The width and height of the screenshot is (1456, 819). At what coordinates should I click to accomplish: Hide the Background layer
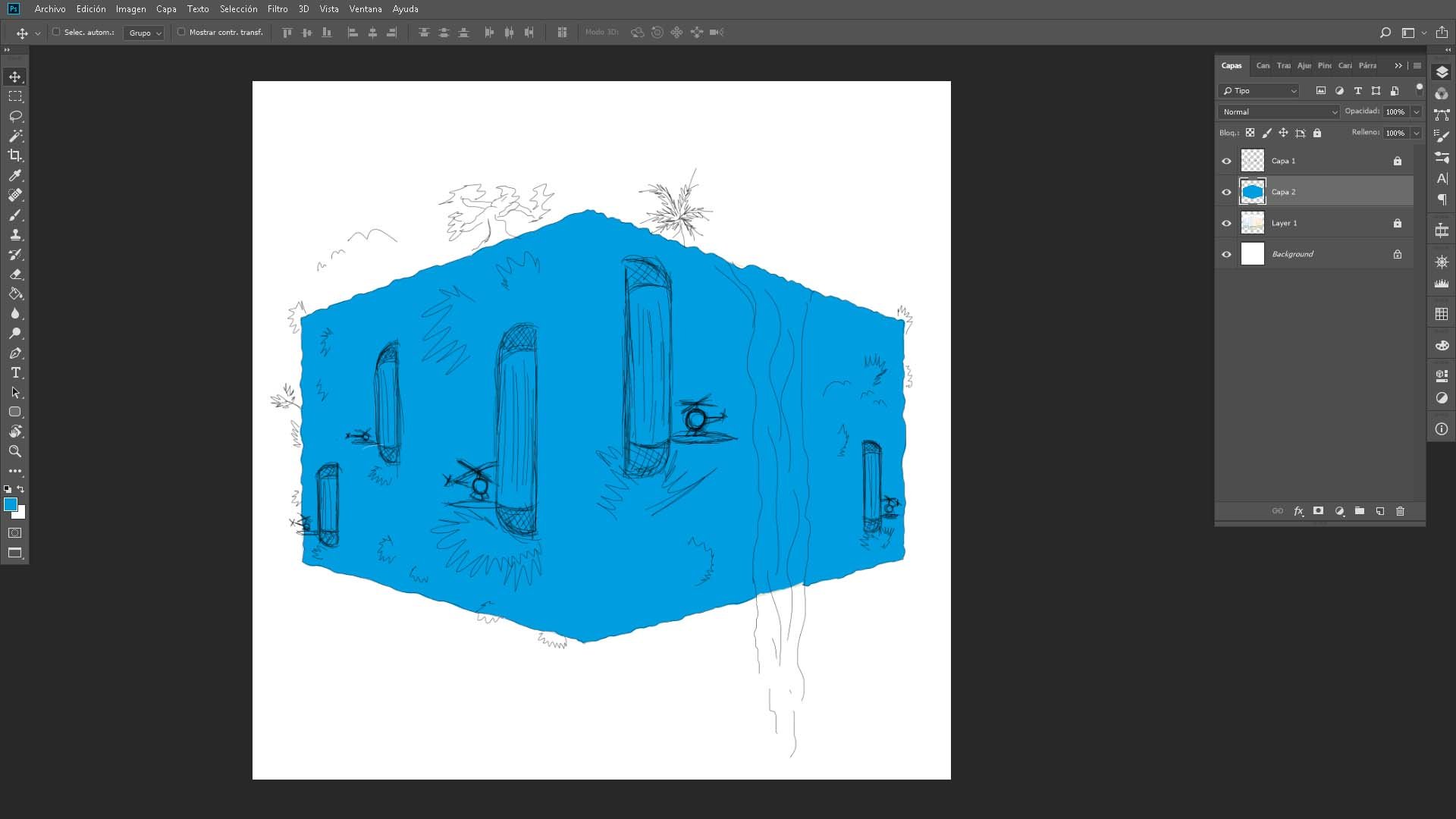click(1226, 254)
